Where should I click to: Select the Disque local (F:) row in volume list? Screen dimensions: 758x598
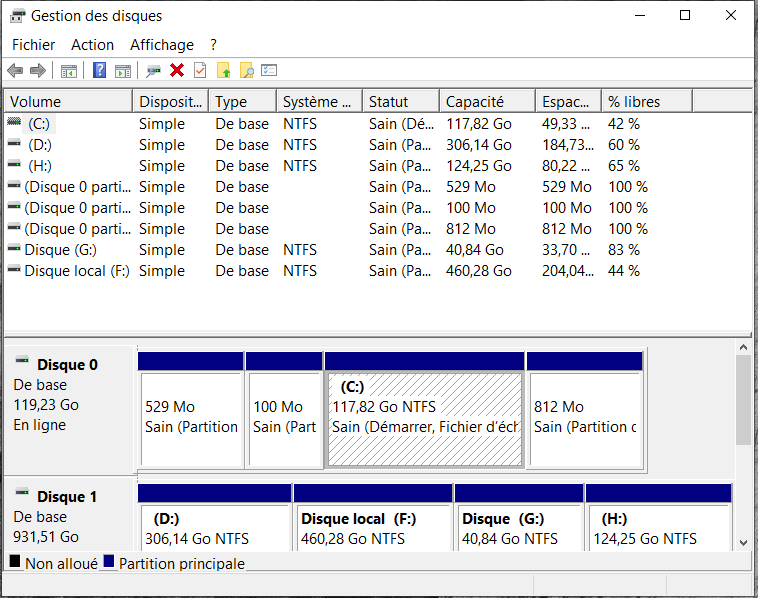77,271
